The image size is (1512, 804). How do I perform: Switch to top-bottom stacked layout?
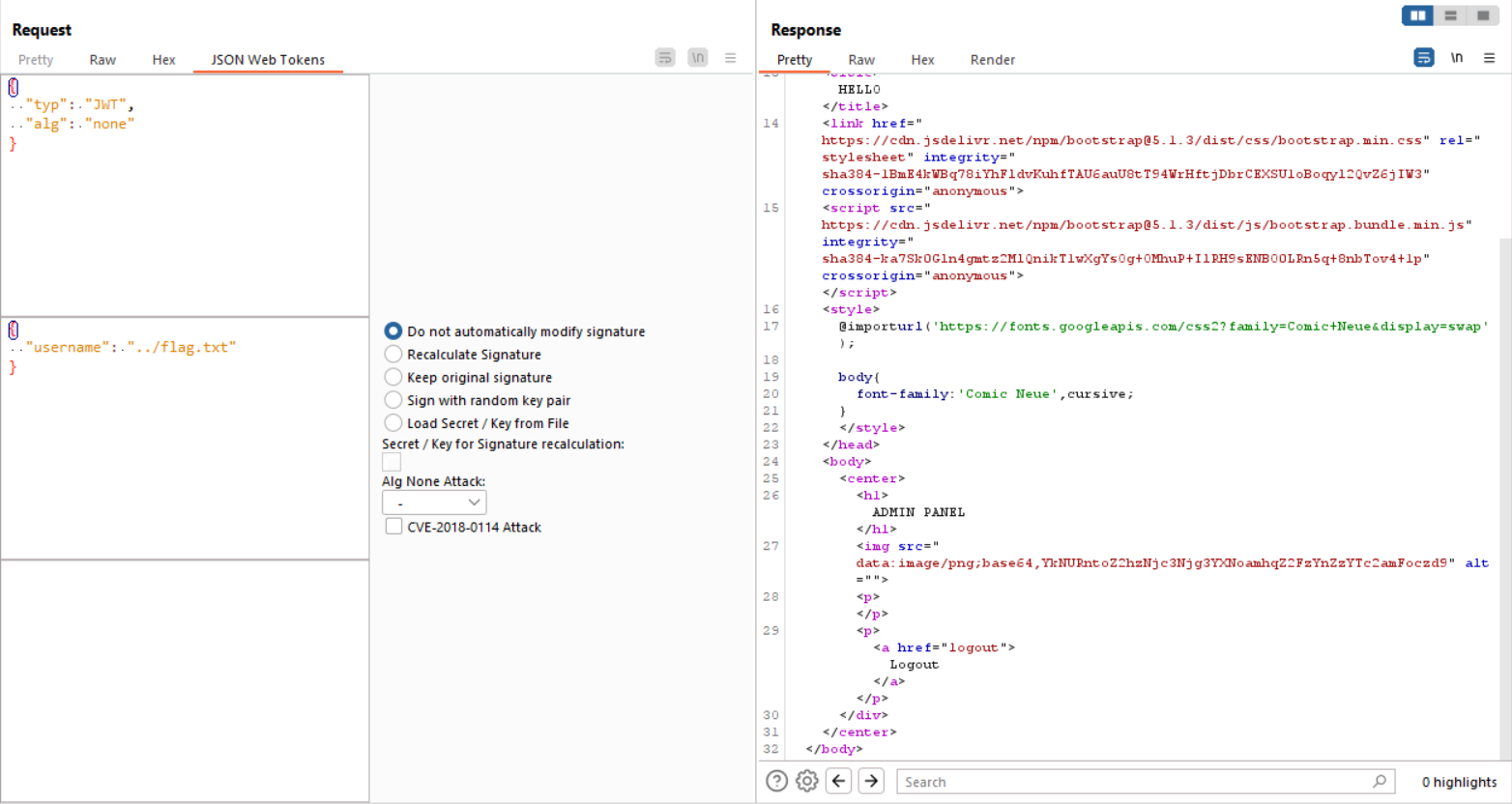coord(1450,15)
